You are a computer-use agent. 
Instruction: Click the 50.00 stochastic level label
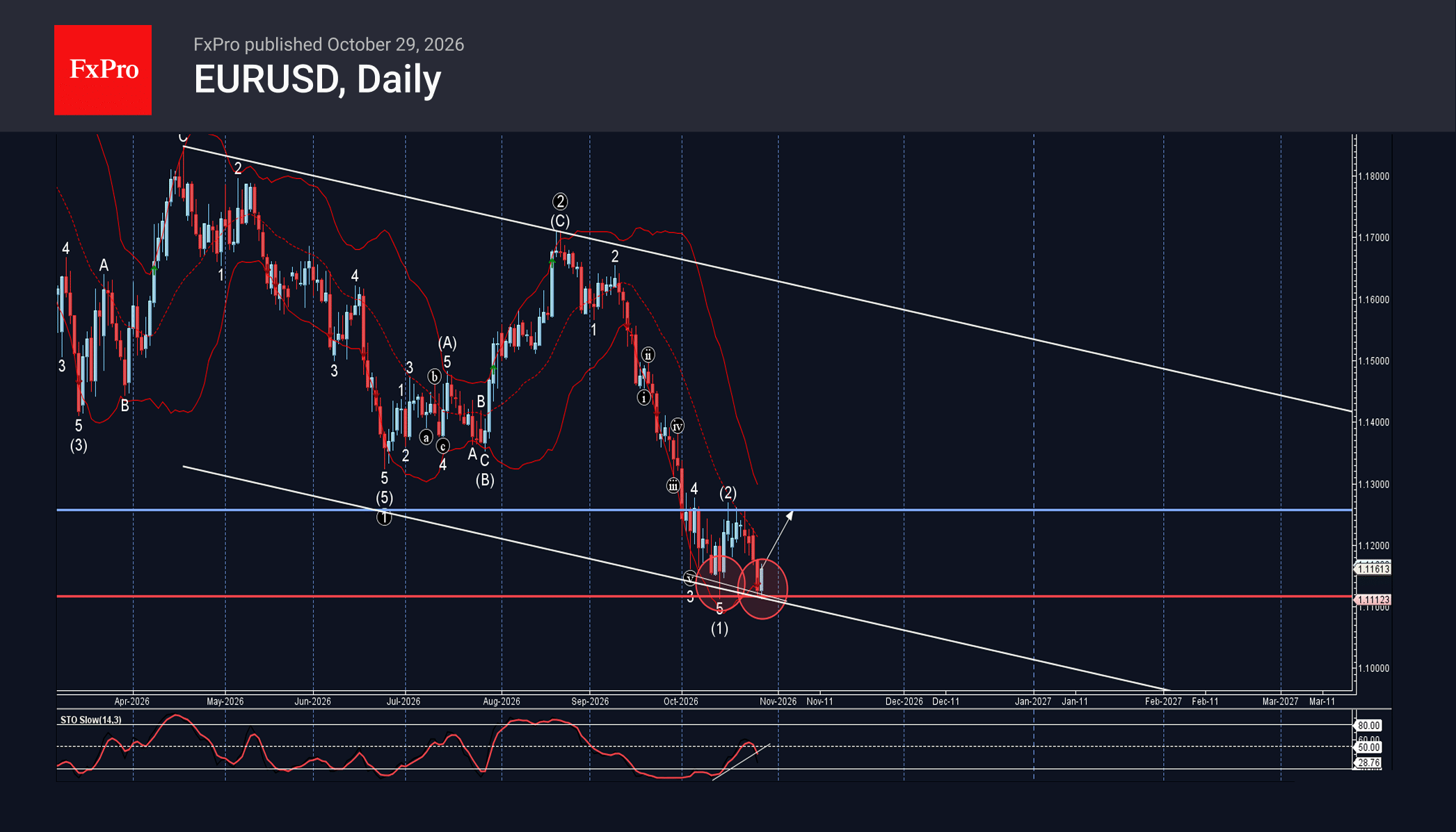pos(1368,747)
